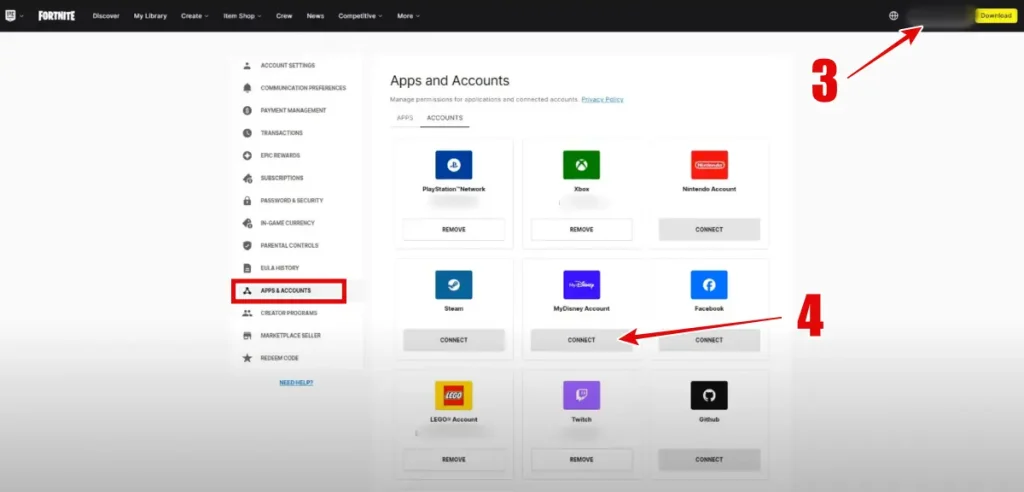Open the Privacy Policy link
Viewport: 1024px width, 492px height.
602,99
